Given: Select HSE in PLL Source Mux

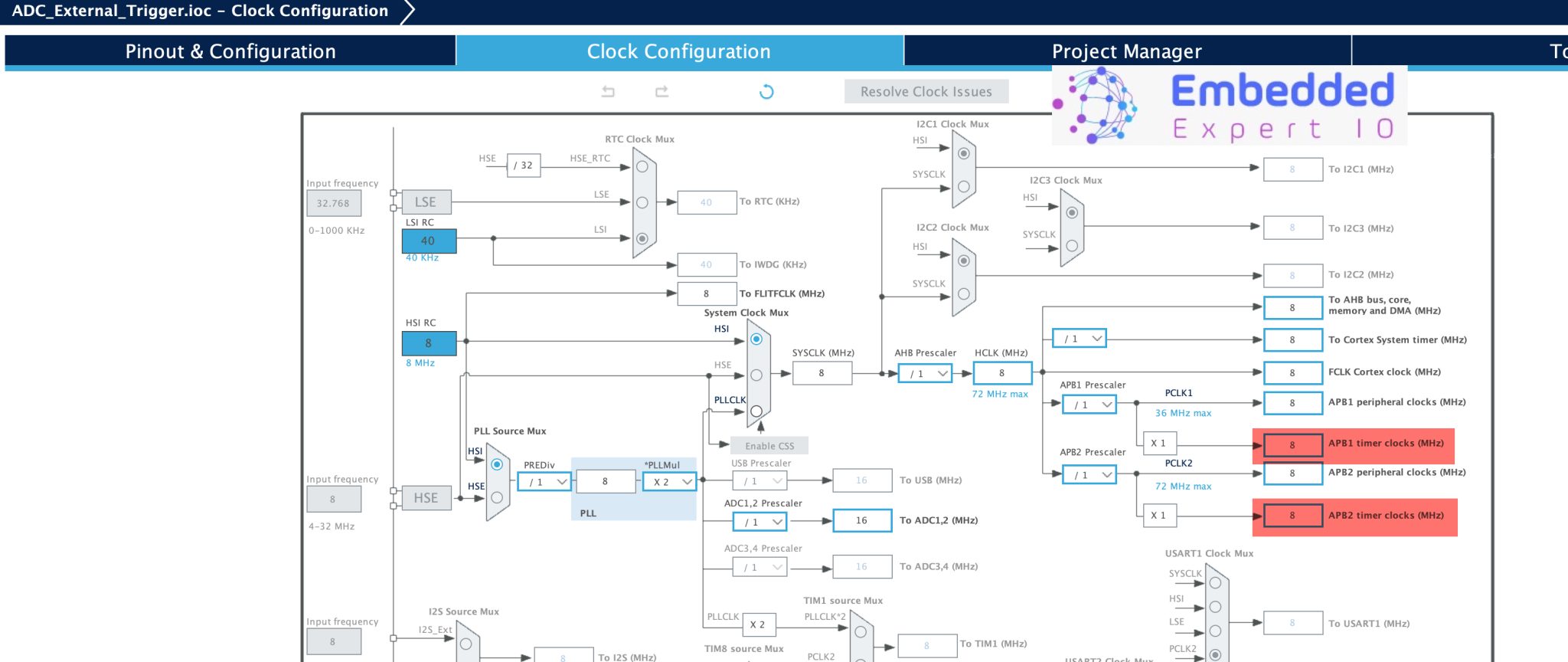Looking at the screenshot, I should click(497, 497).
